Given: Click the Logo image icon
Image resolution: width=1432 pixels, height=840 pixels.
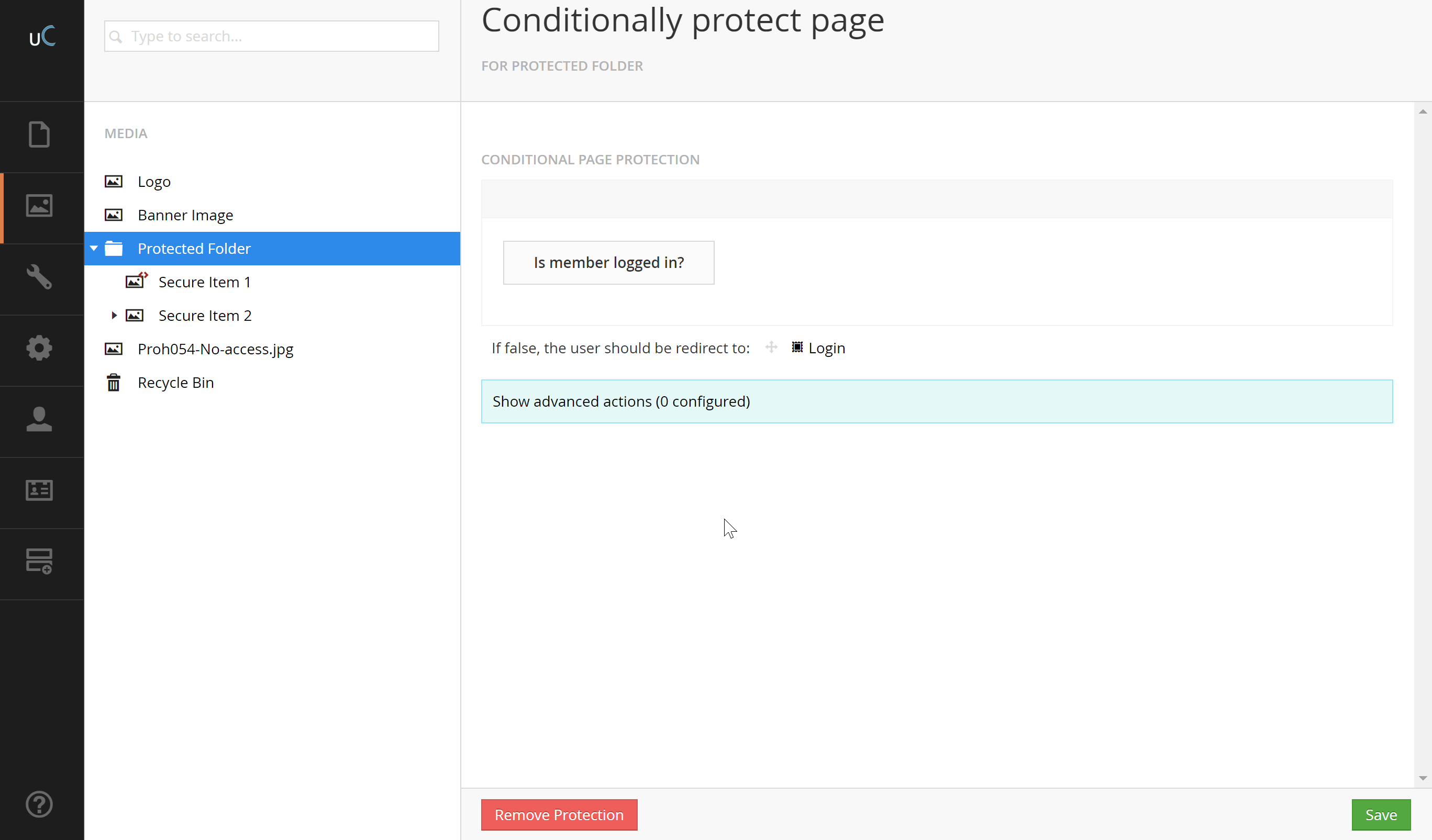Looking at the screenshot, I should point(114,181).
